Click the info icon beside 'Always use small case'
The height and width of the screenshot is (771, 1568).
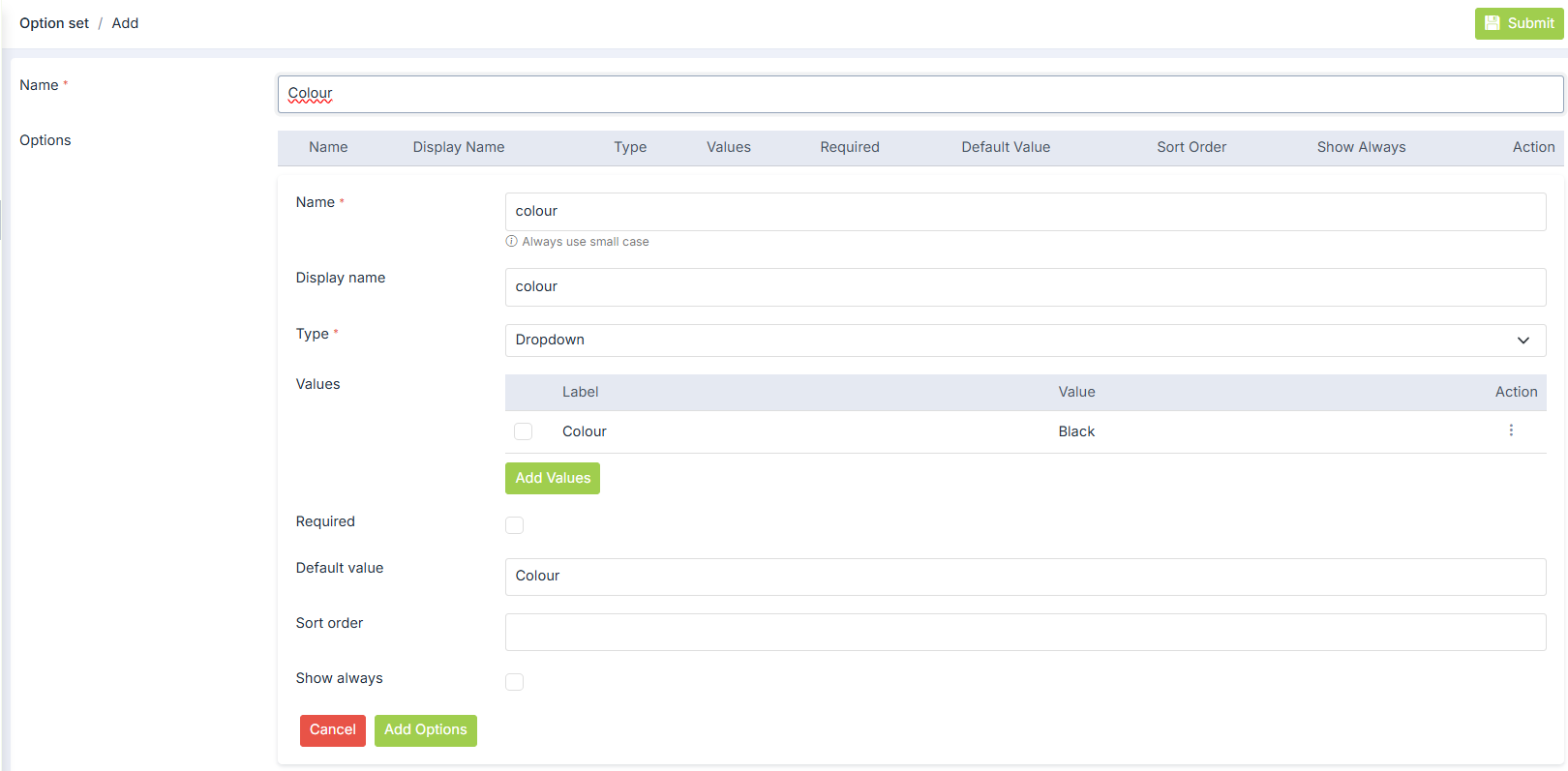pyautogui.click(x=511, y=242)
